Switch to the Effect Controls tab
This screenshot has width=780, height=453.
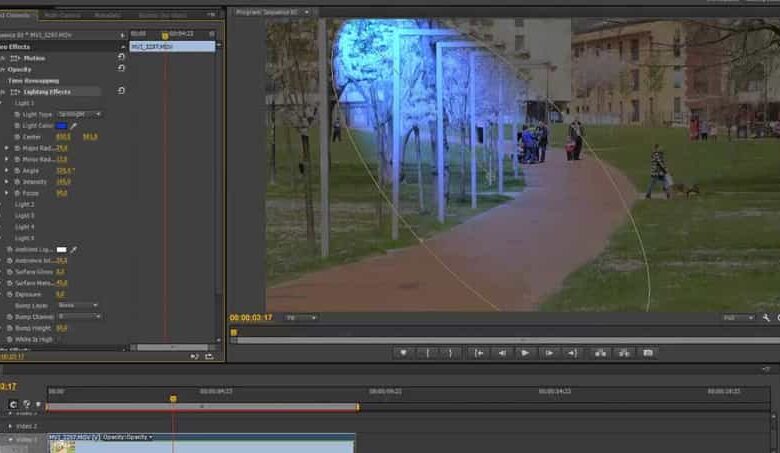[18, 15]
